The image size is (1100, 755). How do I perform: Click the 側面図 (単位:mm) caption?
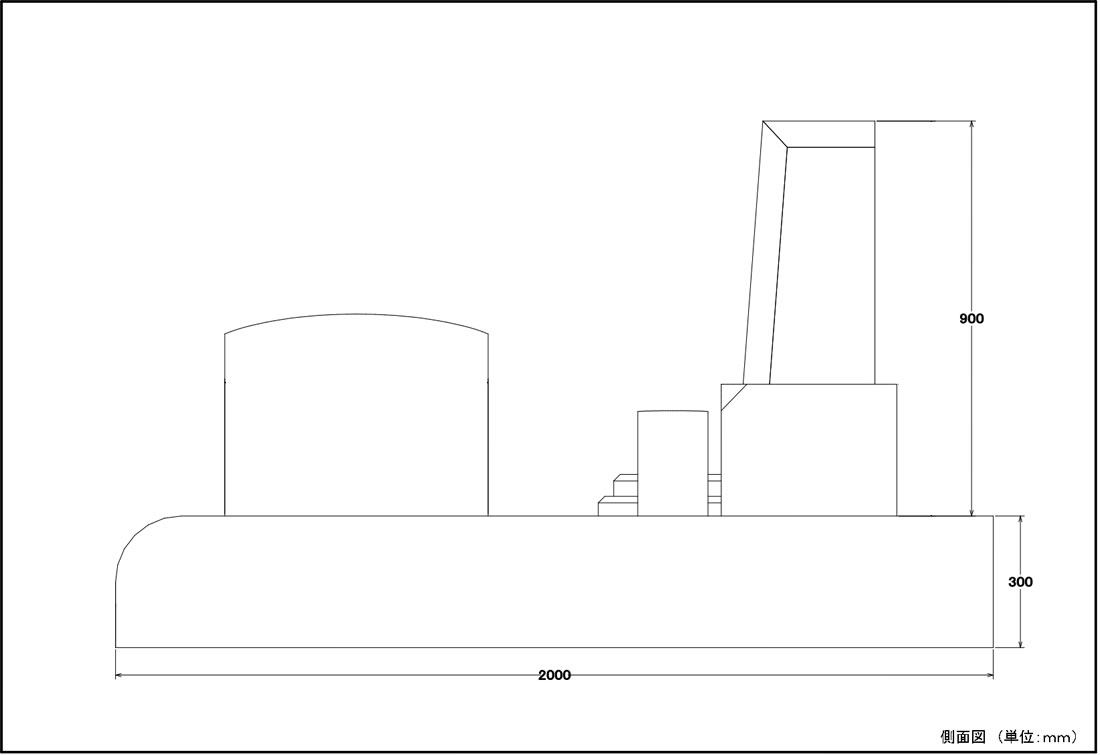(1009, 737)
